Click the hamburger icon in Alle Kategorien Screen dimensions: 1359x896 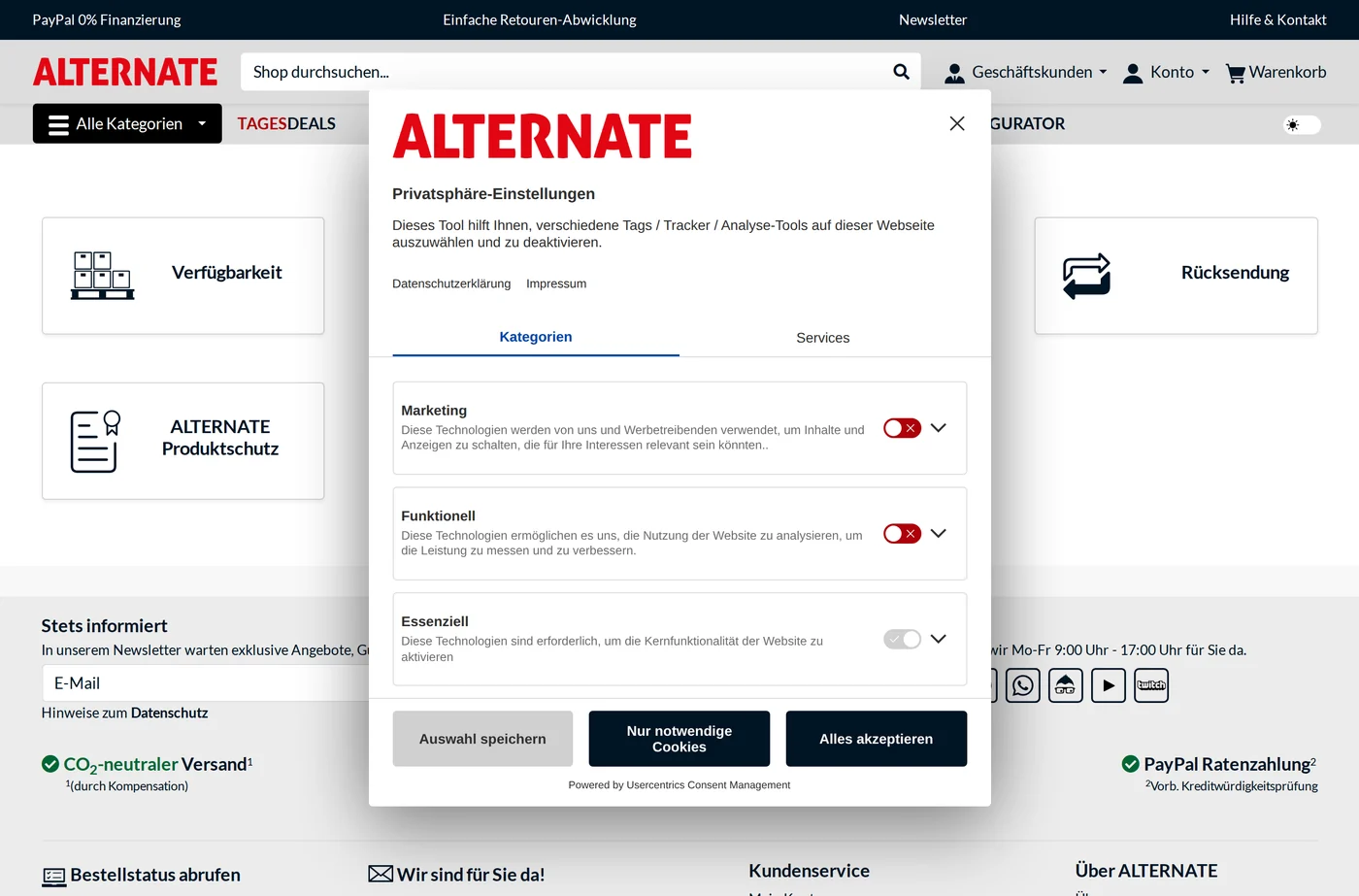tap(58, 124)
